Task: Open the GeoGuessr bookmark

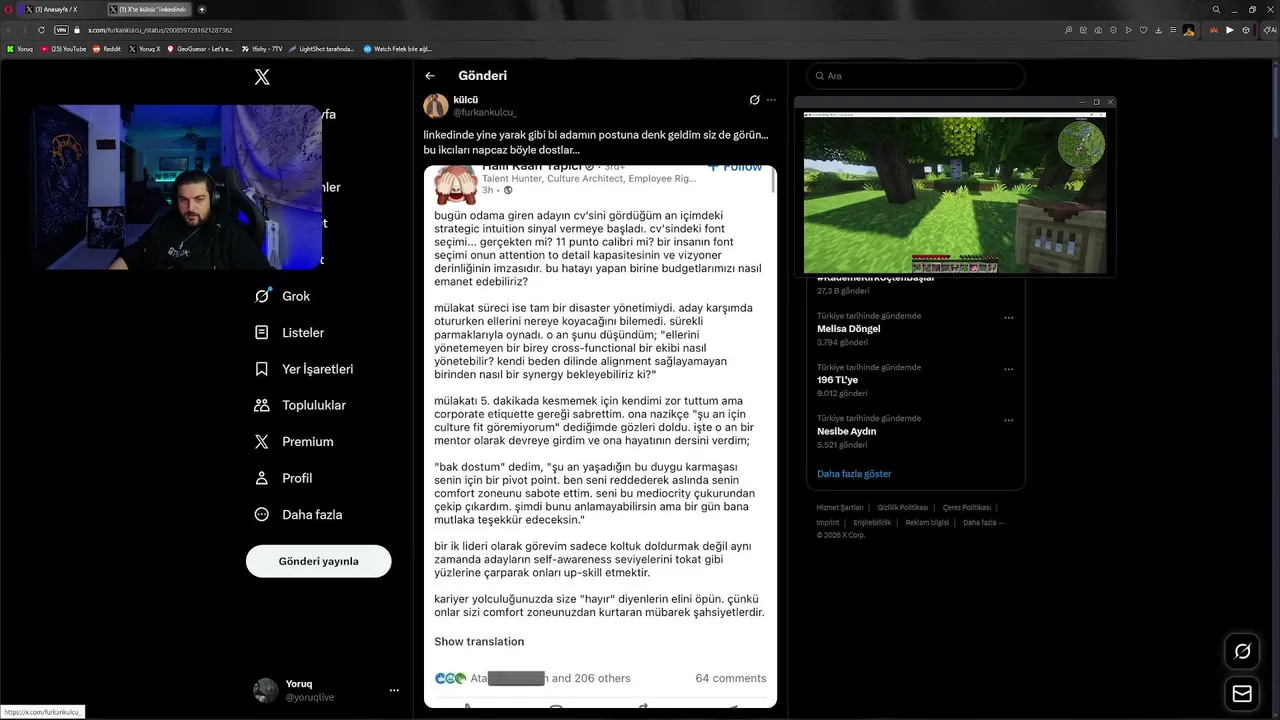Action: pos(201,48)
